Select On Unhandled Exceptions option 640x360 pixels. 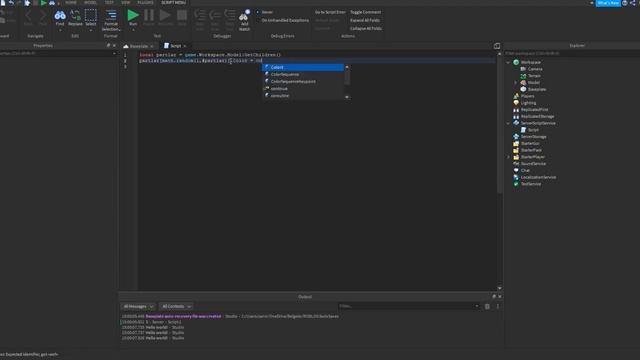pos(285,20)
